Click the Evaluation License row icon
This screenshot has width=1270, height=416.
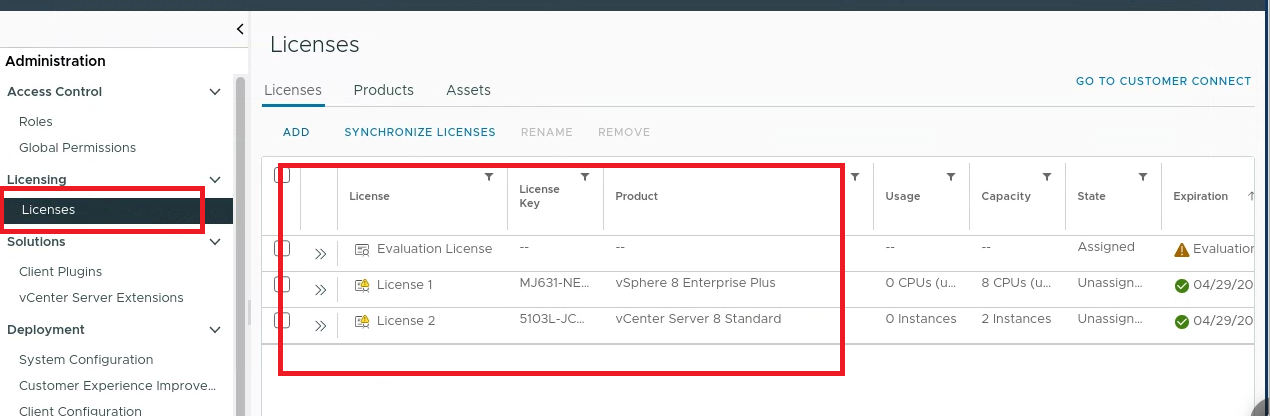click(362, 249)
